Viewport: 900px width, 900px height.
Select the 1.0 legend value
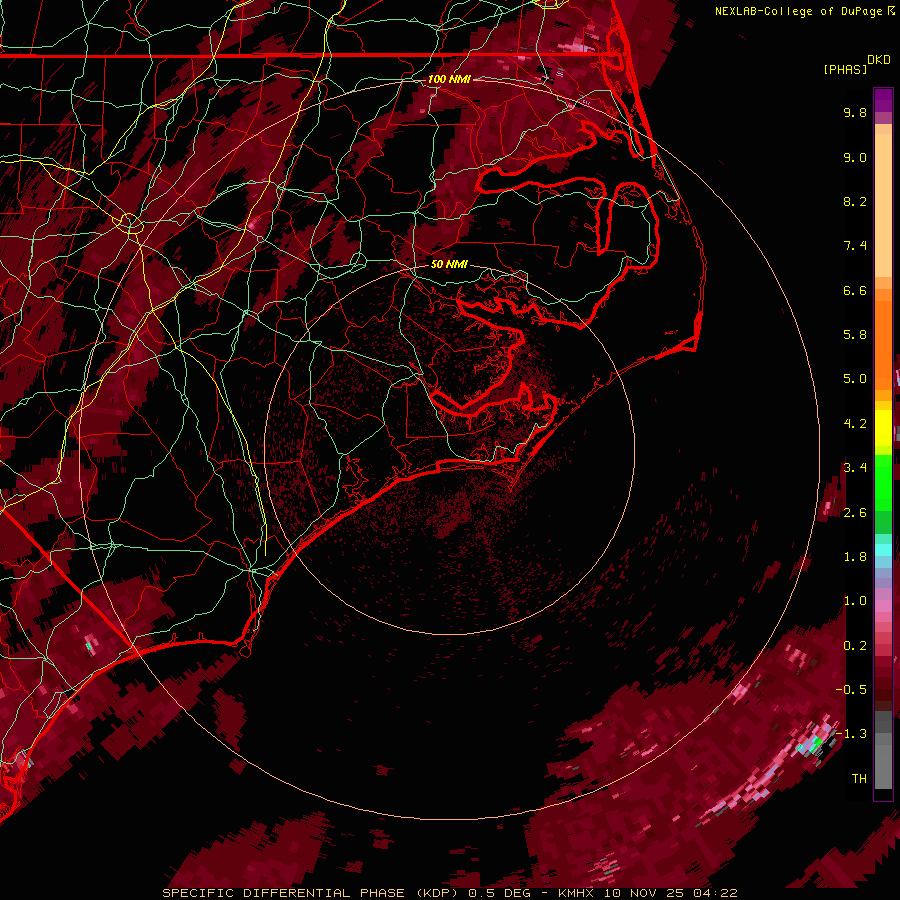855,601
